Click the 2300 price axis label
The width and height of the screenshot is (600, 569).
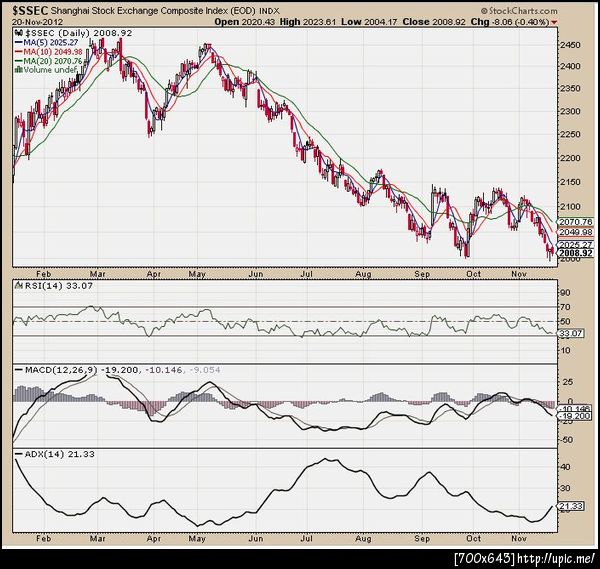tap(570, 111)
